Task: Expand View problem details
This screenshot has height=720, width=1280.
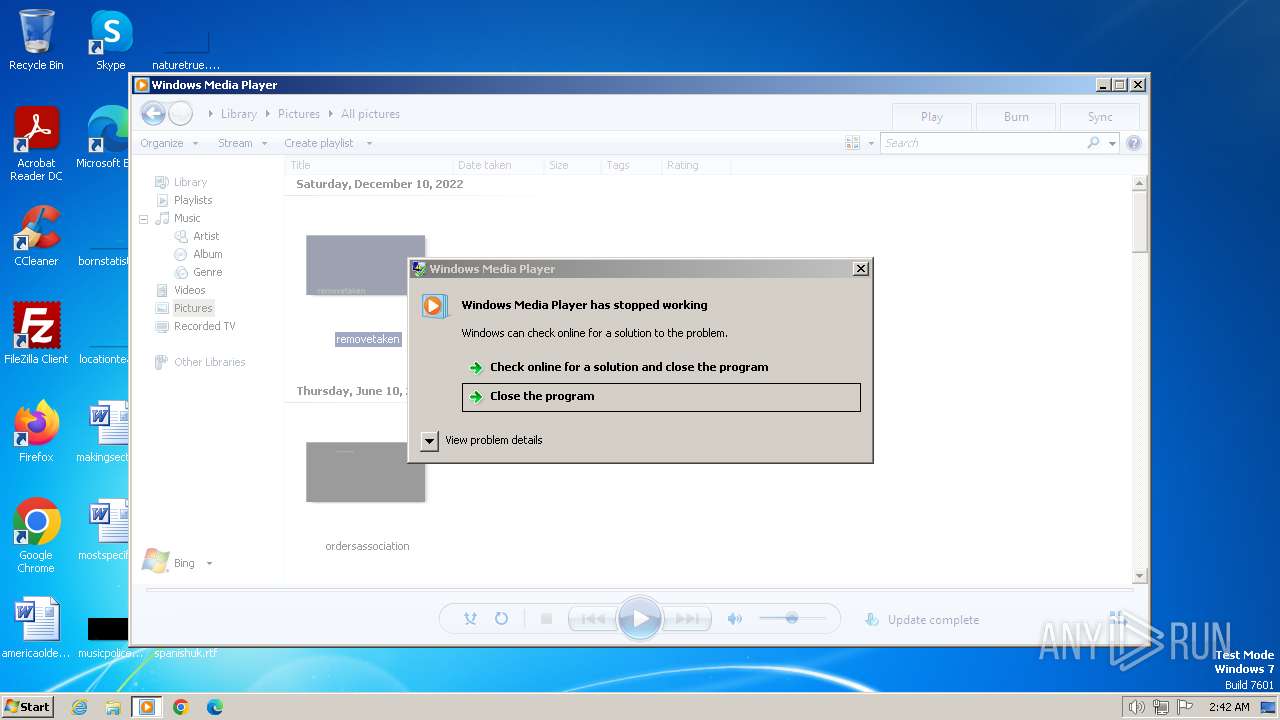Action: 430,440
